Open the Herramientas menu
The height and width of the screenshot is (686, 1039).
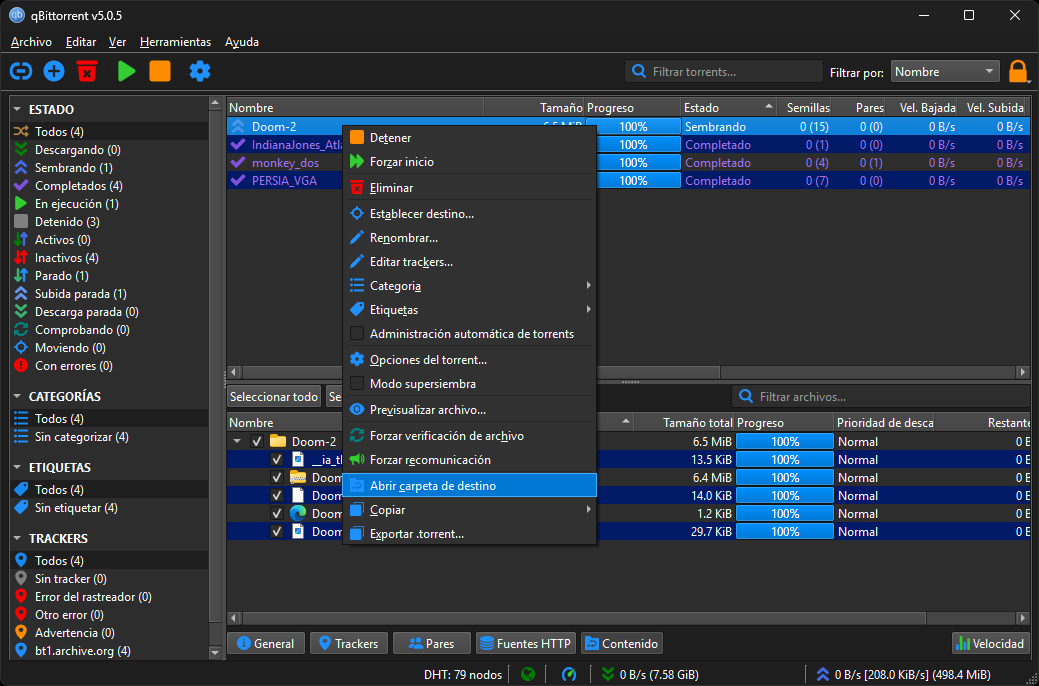(175, 42)
